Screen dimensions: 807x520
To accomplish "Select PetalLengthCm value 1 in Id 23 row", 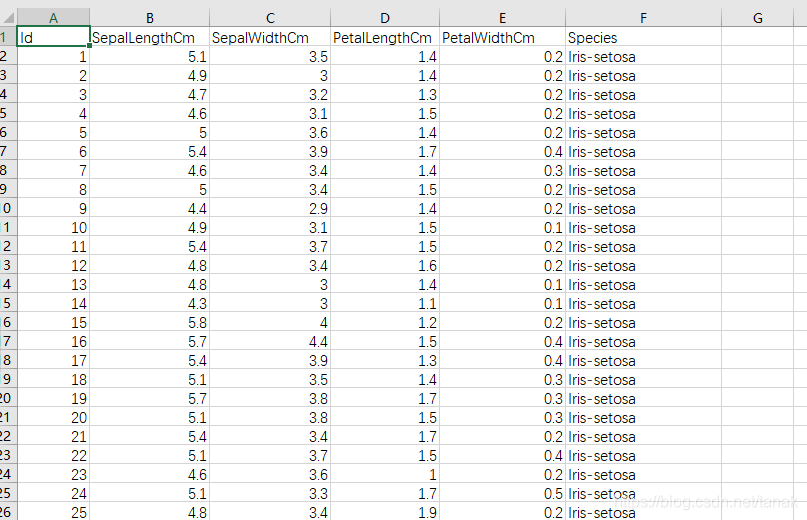I will (x=385, y=474).
